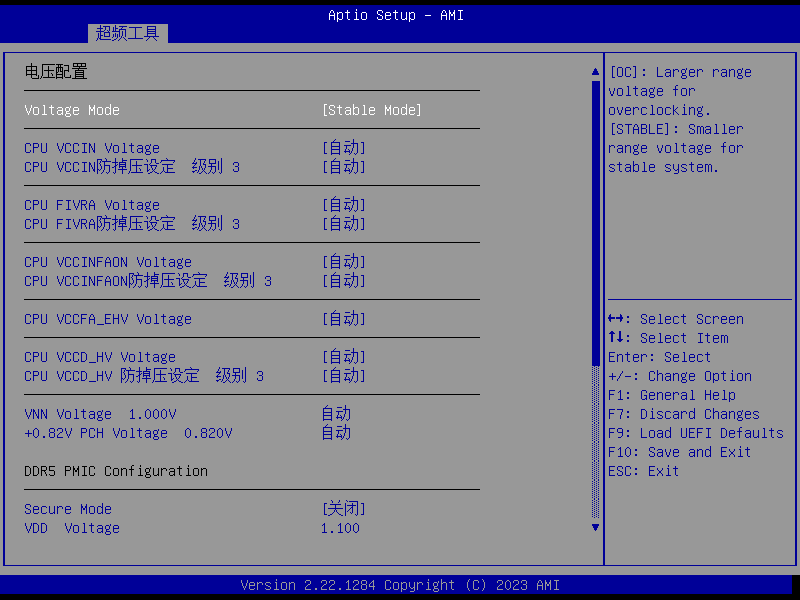Open CPU VCCD_HV Voltage option
This screenshot has width=800, height=600.
(x=343, y=357)
